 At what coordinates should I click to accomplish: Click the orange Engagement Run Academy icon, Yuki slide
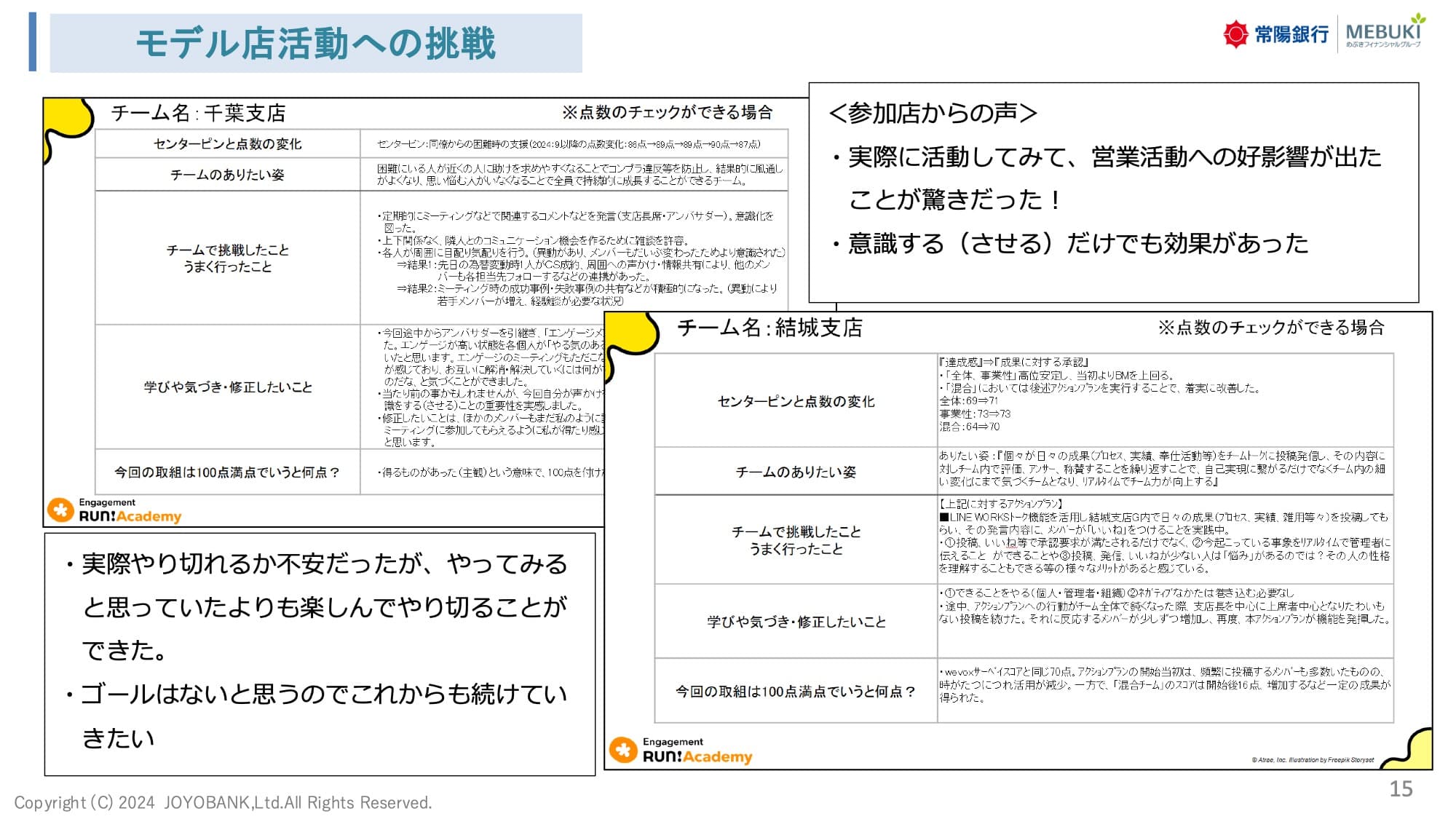click(623, 750)
